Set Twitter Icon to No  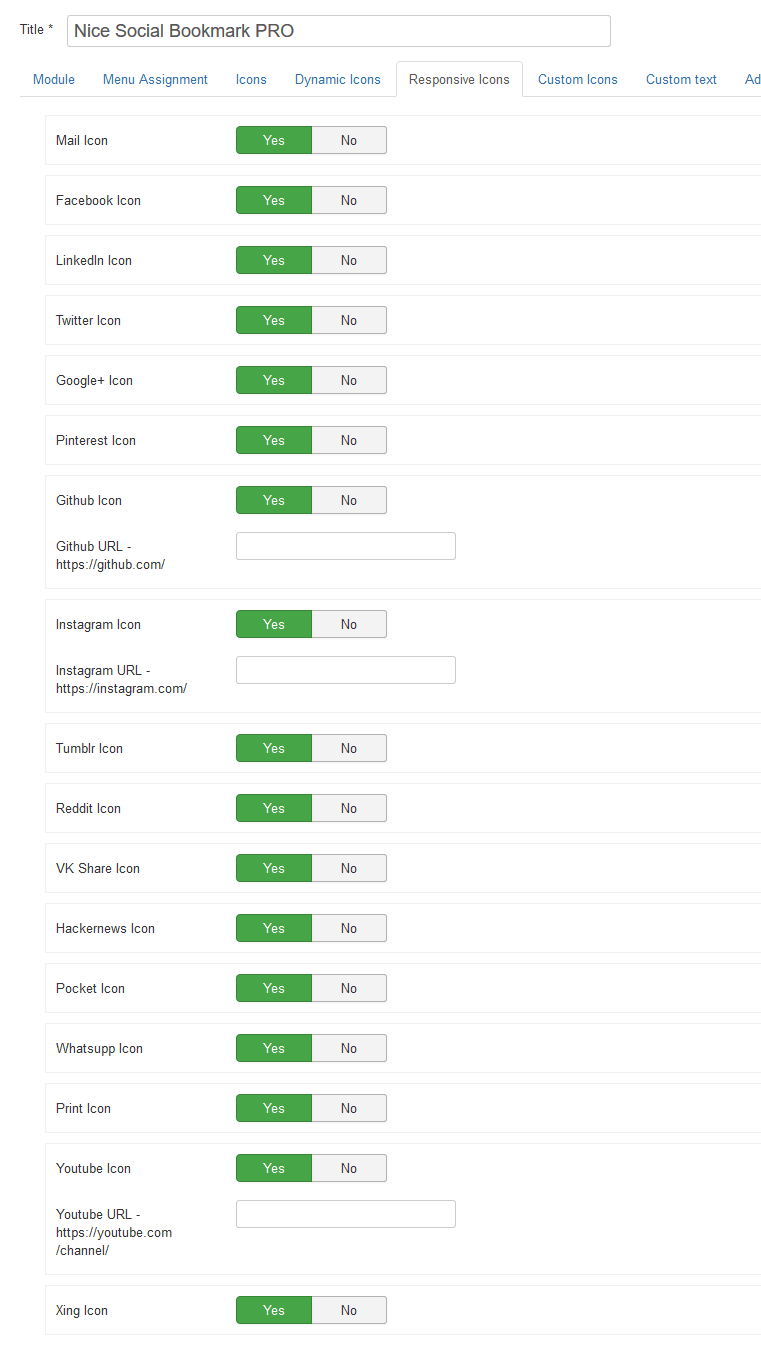click(x=349, y=320)
